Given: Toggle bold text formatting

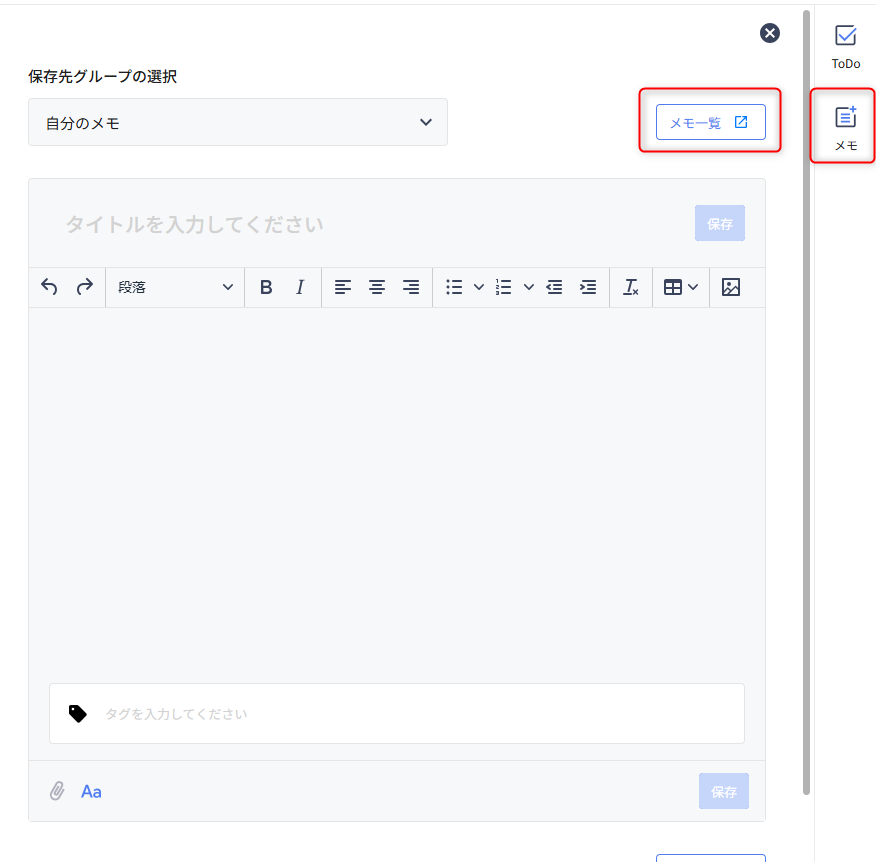Looking at the screenshot, I should 266,287.
